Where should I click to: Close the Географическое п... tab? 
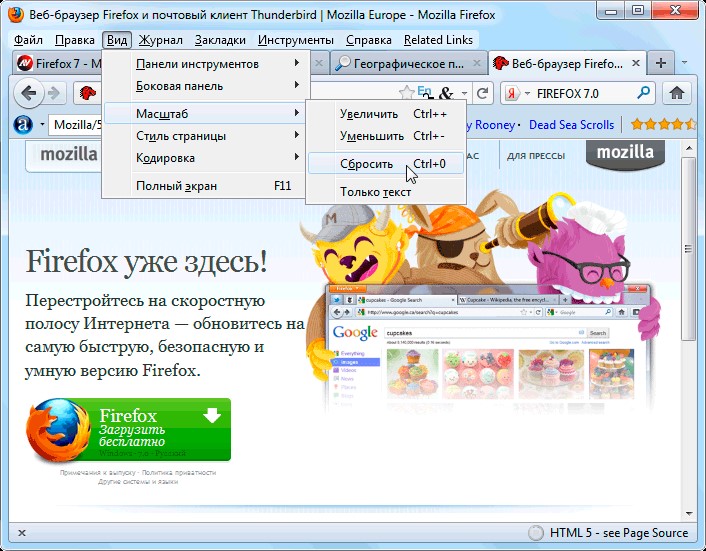tap(476, 63)
